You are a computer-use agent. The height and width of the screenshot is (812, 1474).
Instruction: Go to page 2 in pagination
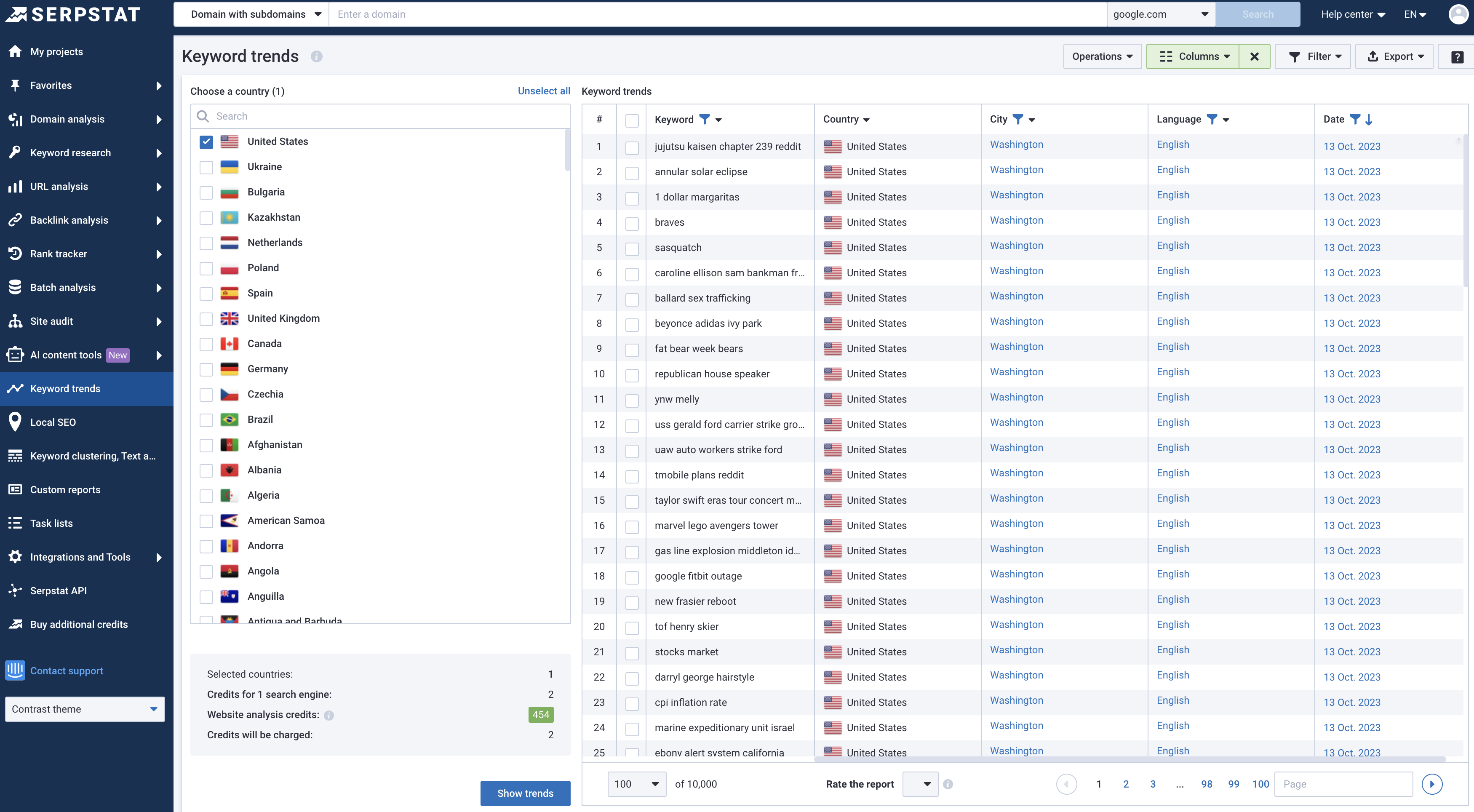(1126, 785)
